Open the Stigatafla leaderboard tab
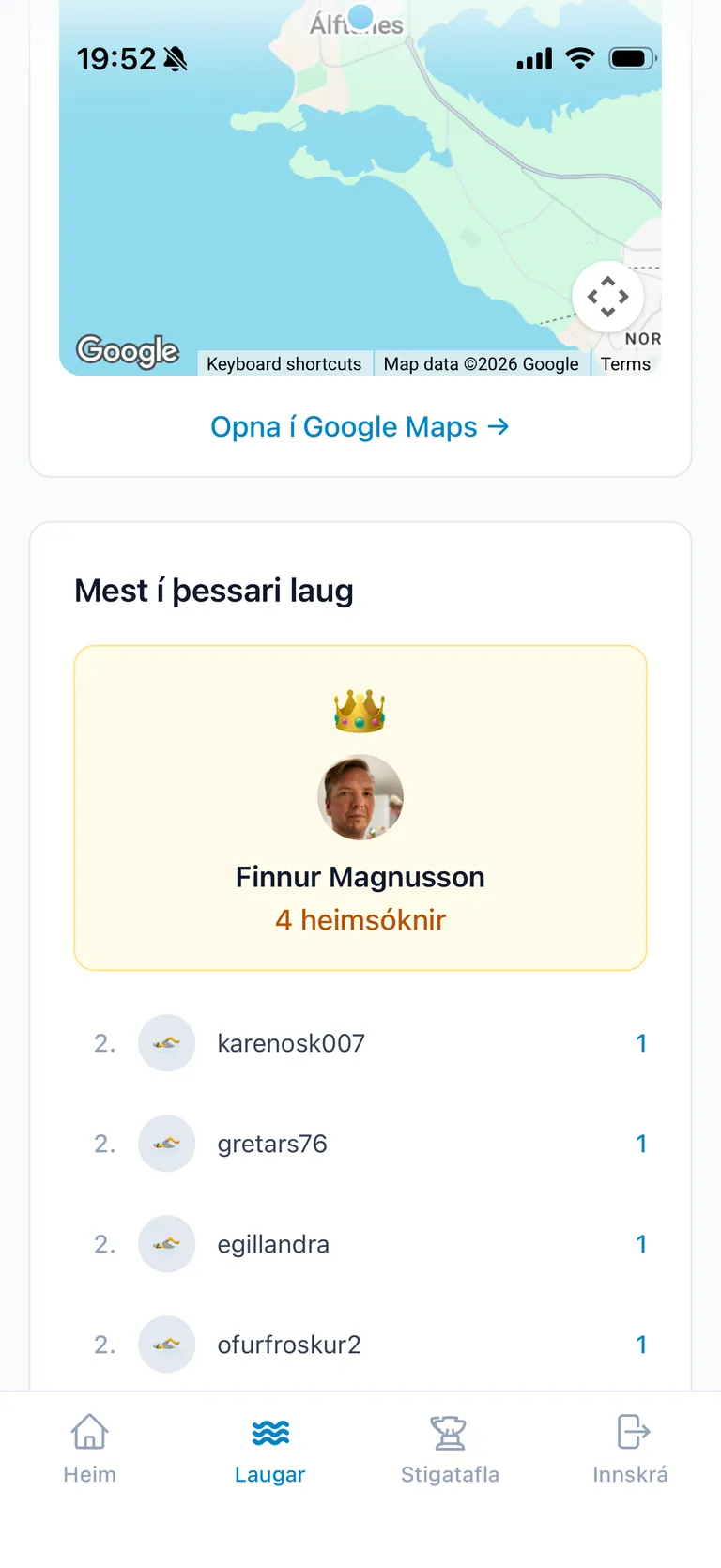 click(450, 1448)
